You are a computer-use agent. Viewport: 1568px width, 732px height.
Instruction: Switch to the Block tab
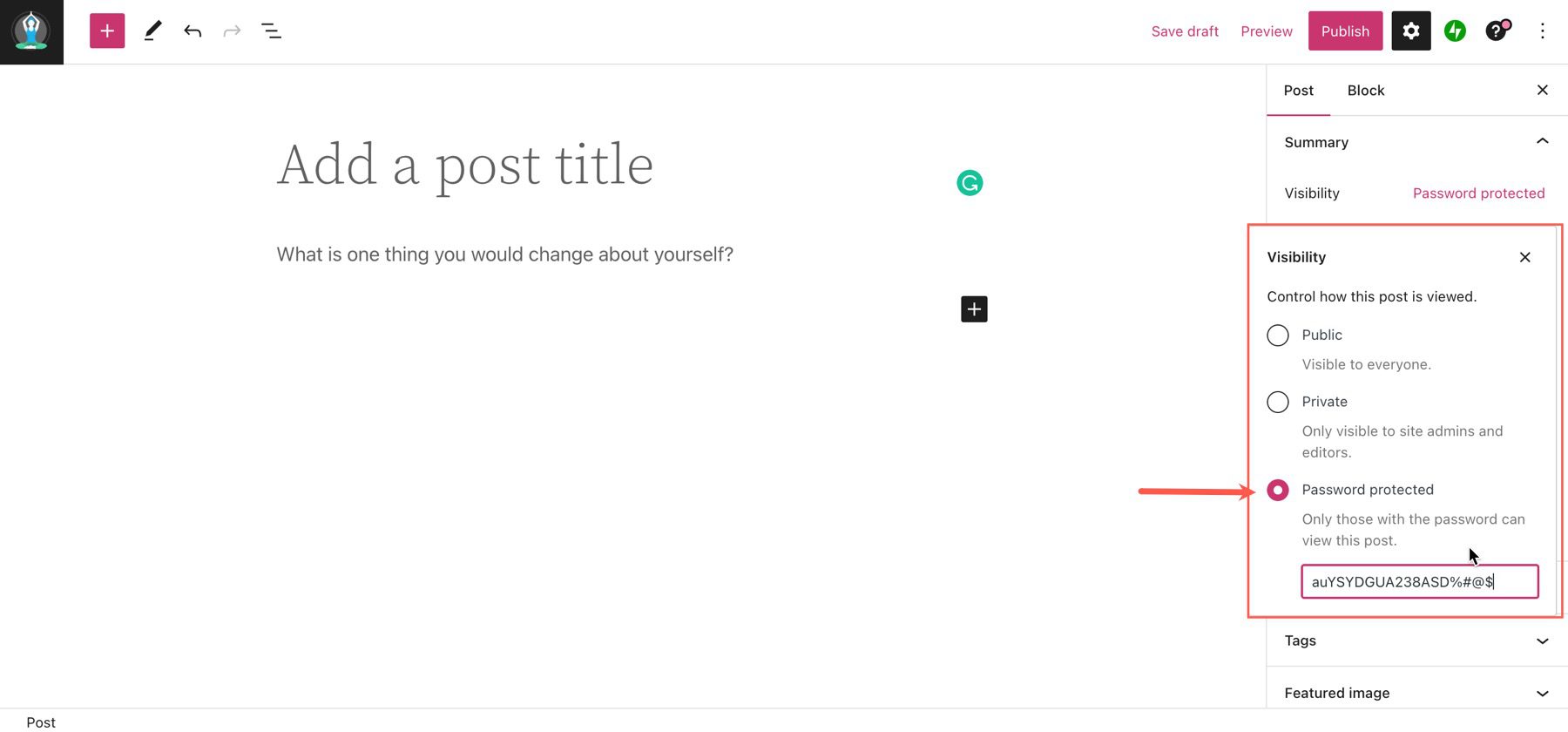(1365, 90)
